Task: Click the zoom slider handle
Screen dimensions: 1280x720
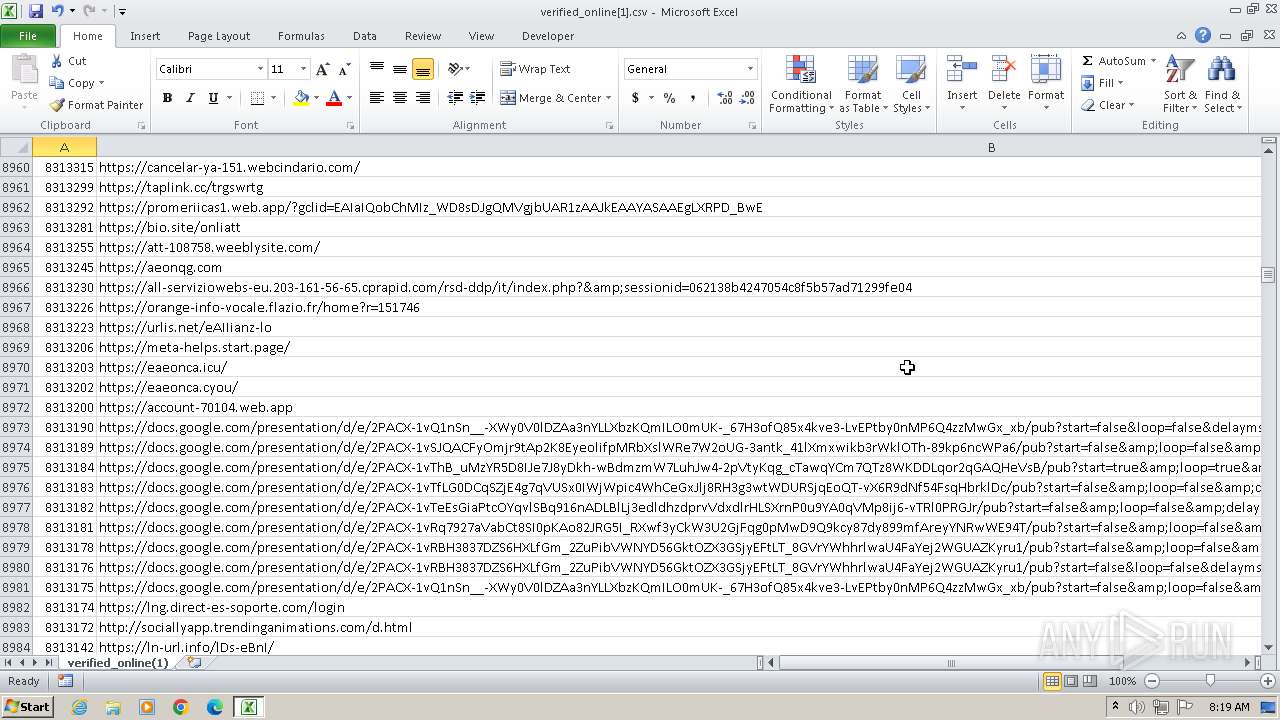Action: [1210, 681]
